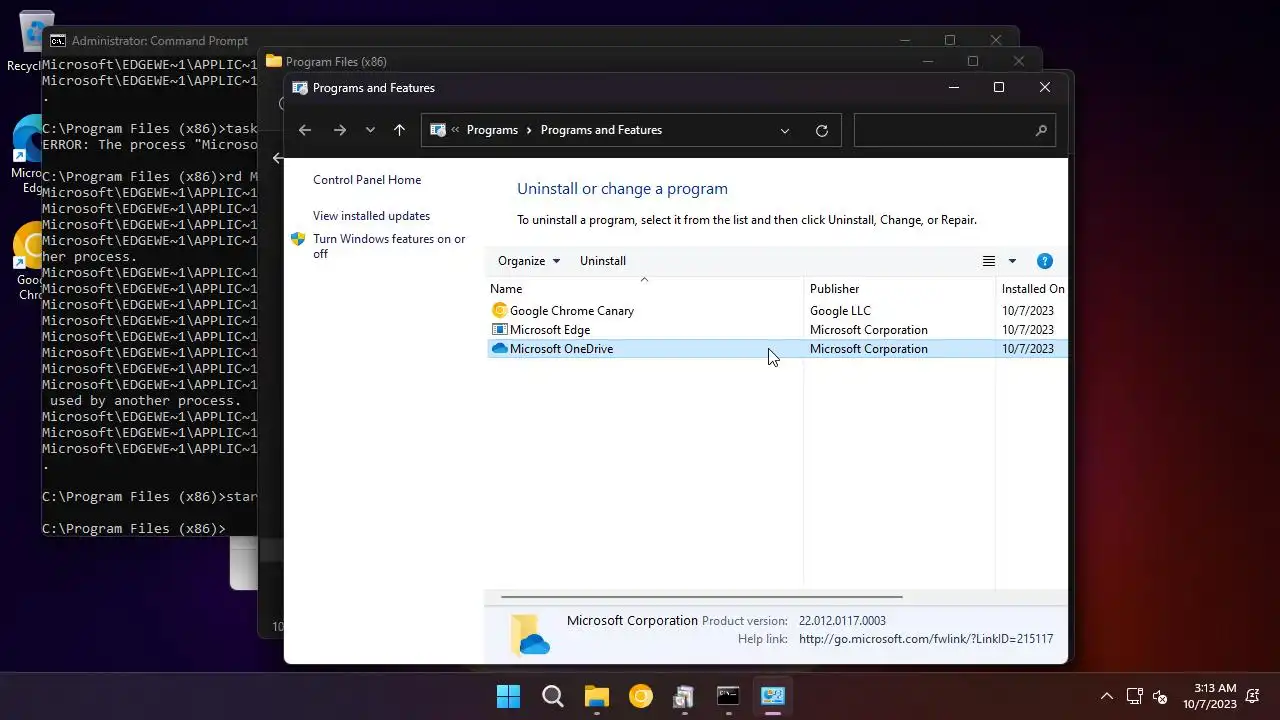Expand the address bar history dropdown
1280x720 pixels.
(x=785, y=130)
